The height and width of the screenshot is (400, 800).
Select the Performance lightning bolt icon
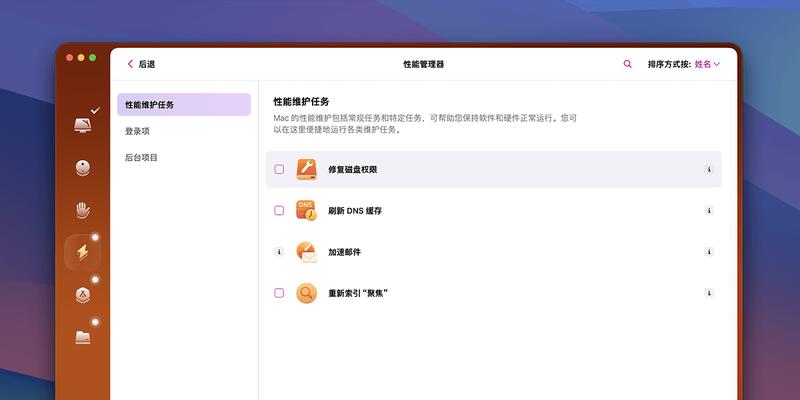[x=83, y=252]
